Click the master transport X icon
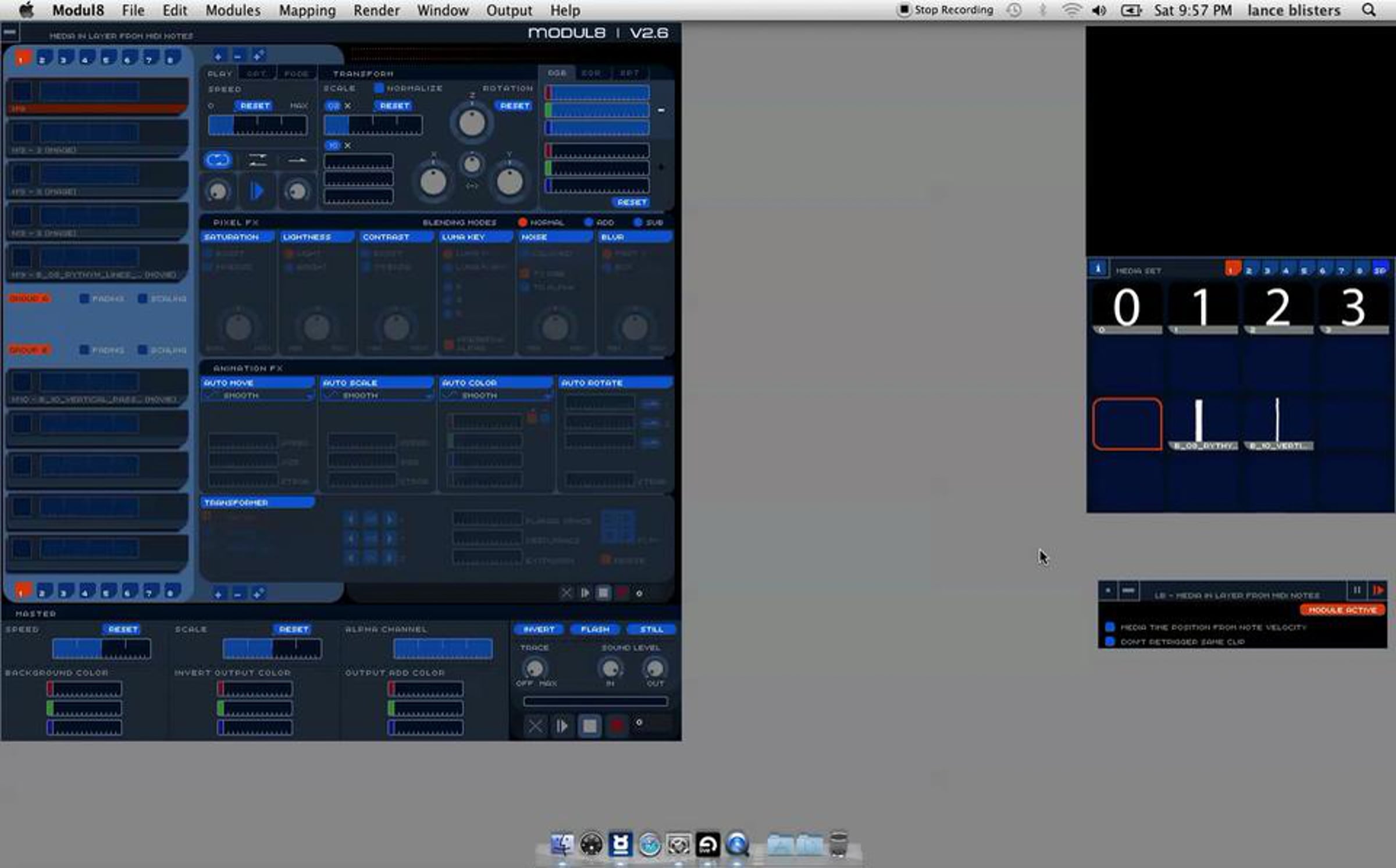The image size is (1396, 868). [x=535, y=726]
